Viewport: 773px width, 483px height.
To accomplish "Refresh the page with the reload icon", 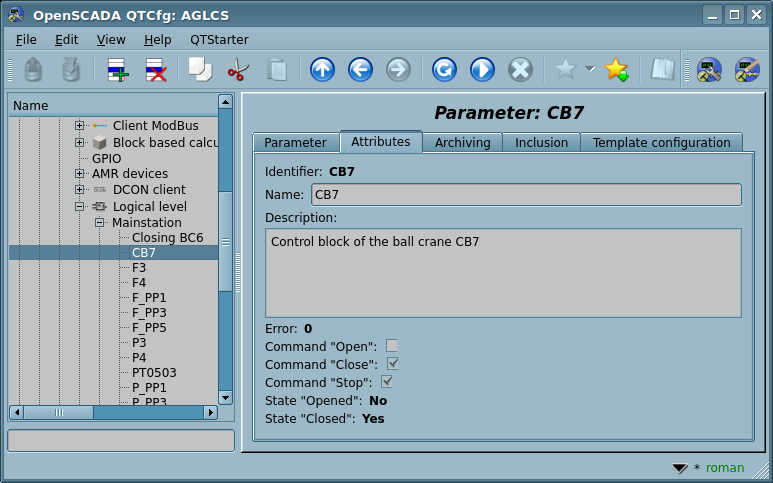I will [444, 70].
